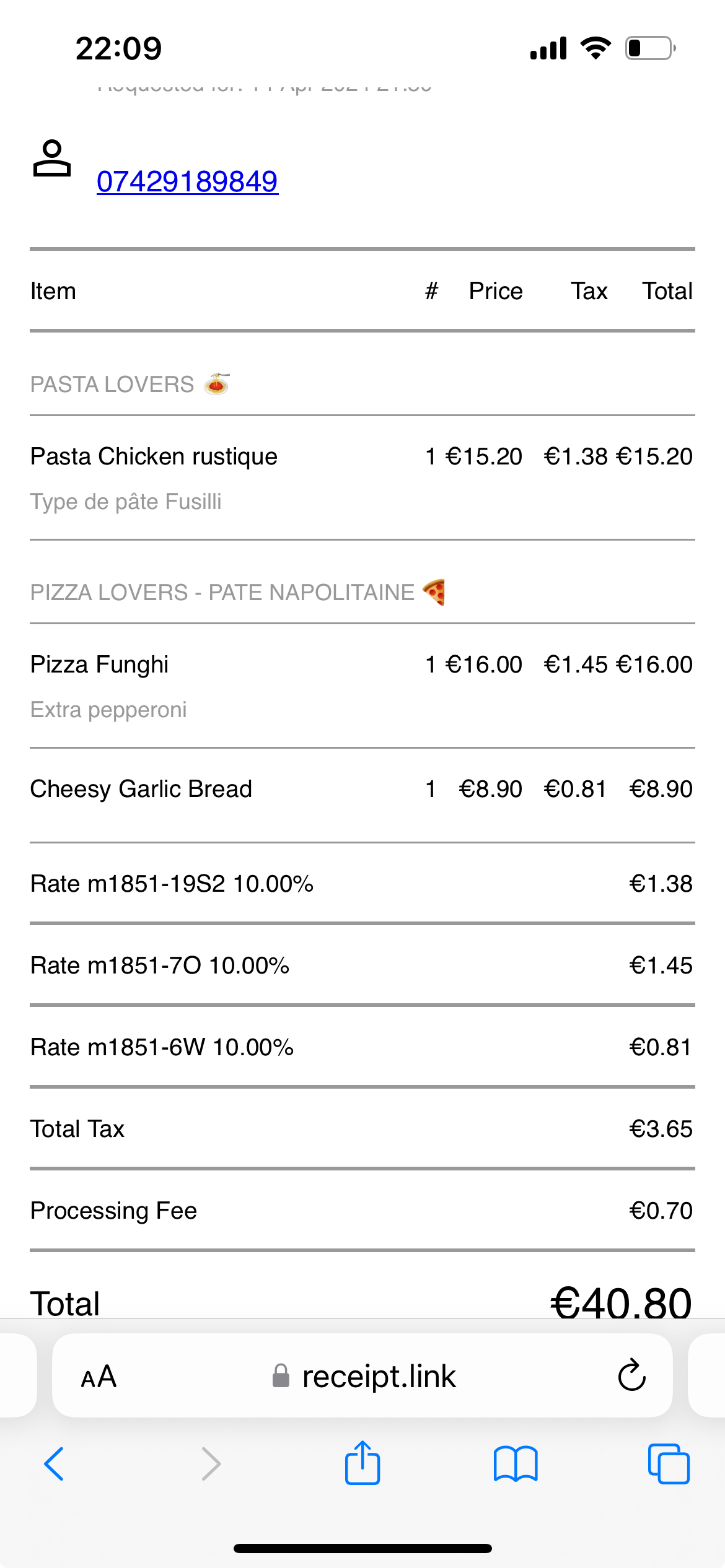Reload the receipt.link page
Image resolution: width=725 pixels, height=1568 pixels.
point(631,1375)
